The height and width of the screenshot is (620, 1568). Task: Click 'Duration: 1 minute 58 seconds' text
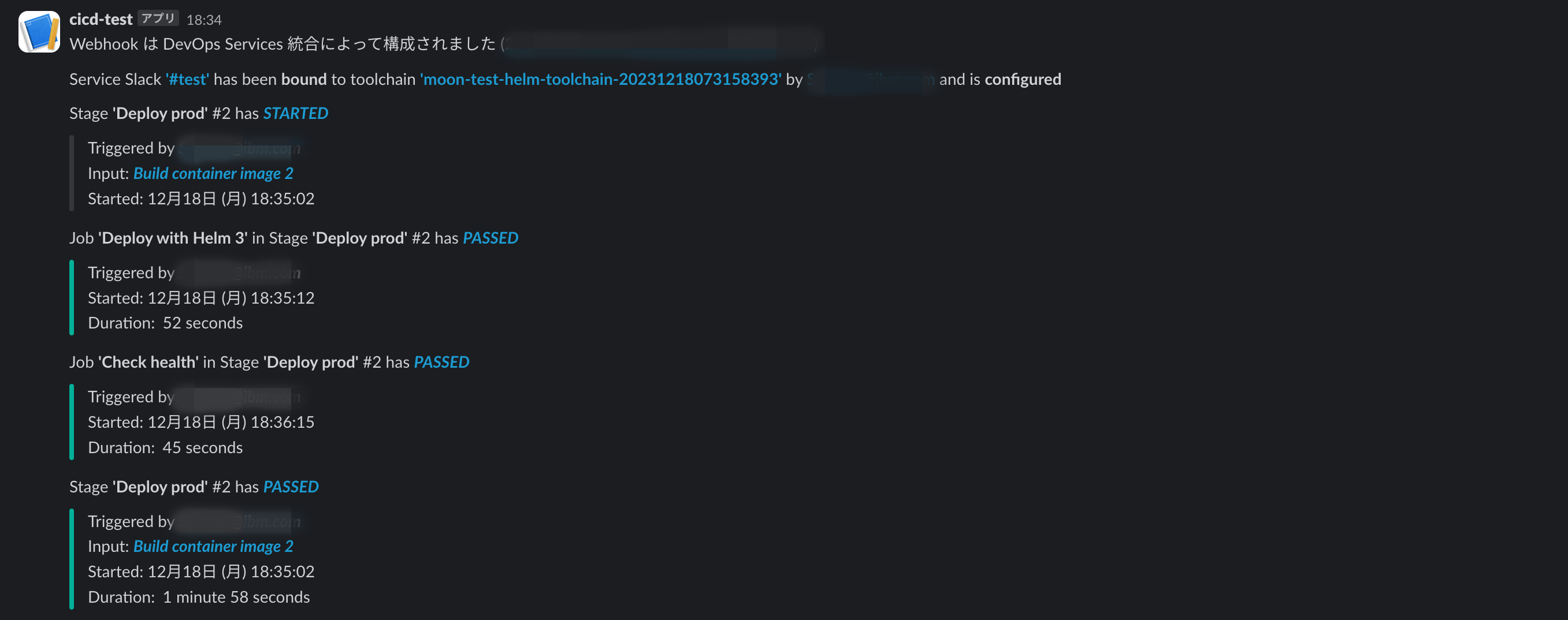pos(198,597)
